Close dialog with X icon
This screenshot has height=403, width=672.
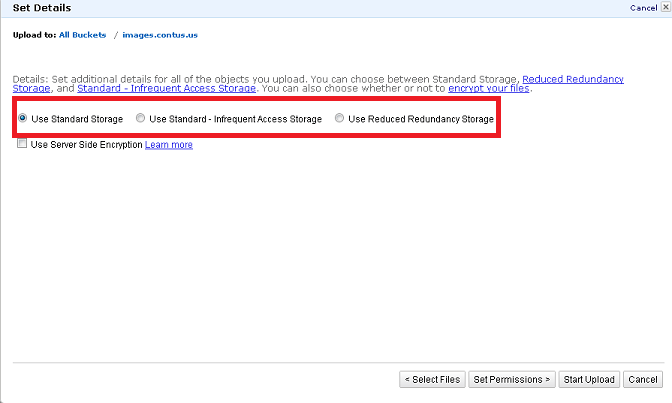click(666, 7)
